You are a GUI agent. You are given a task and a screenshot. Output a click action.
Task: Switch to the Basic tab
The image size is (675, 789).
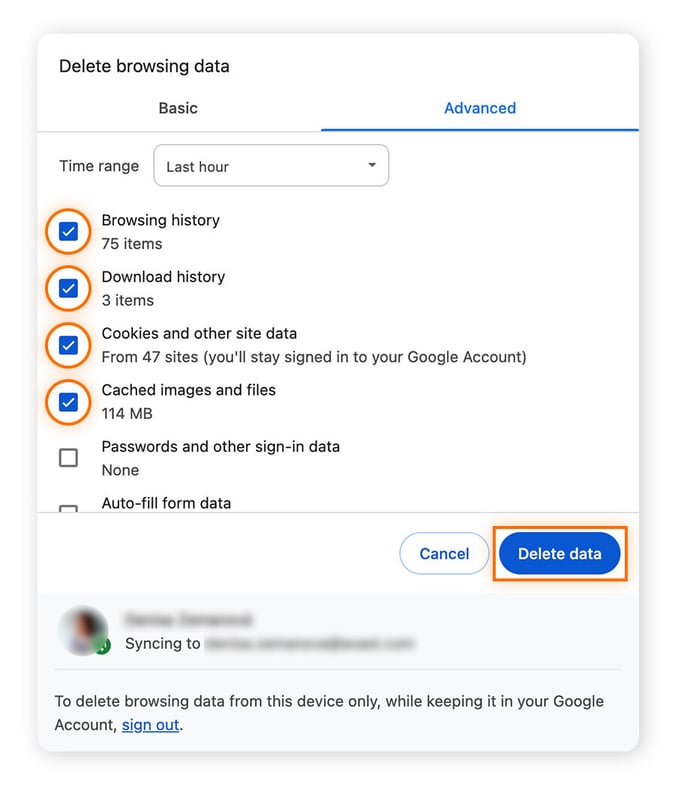coord(178,108)
